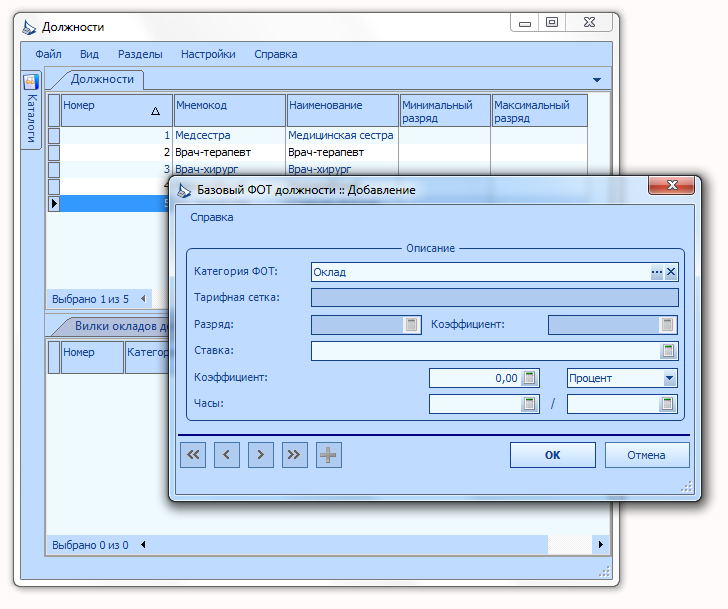Select the Медицинская сестра cell
Viewport: 728px width, 609px height.
pyautogui.click(x=342, y=136)
